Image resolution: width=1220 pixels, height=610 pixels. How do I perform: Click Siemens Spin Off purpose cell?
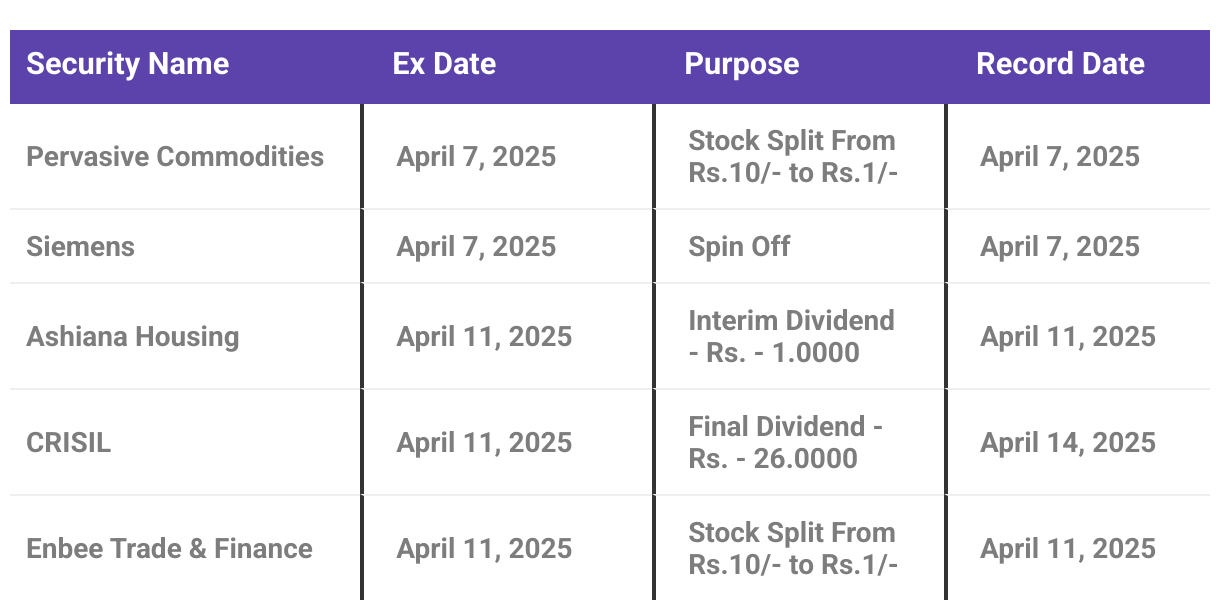click(739, 247)
